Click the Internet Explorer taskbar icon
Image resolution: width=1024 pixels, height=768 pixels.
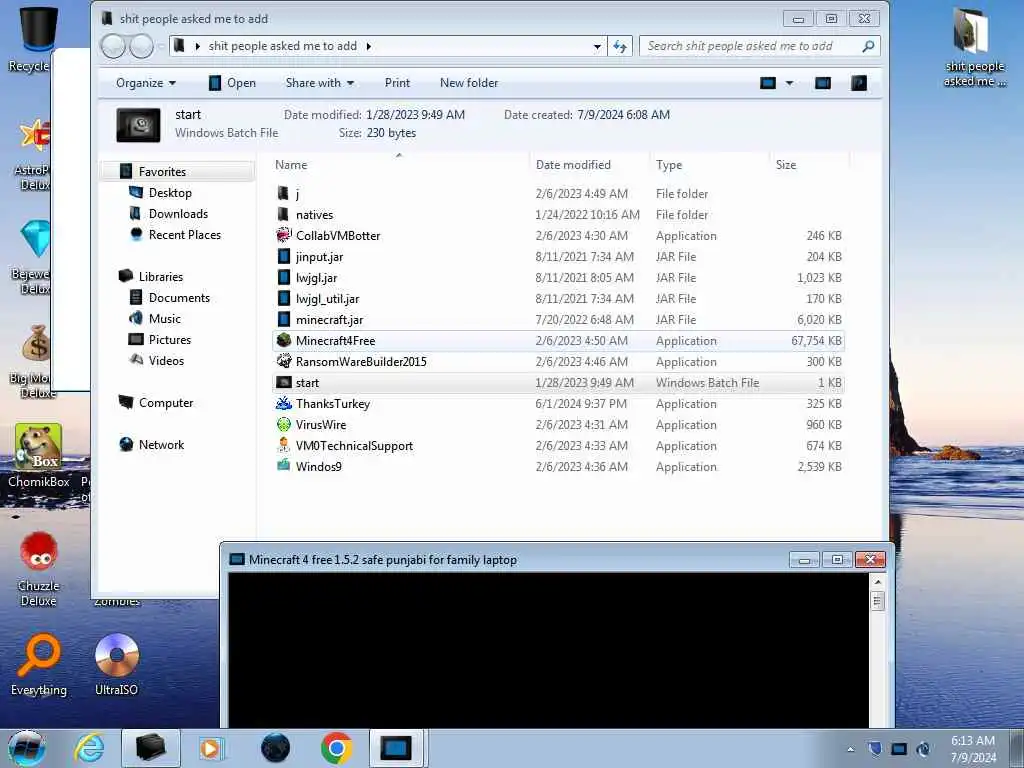pos(89,748)
